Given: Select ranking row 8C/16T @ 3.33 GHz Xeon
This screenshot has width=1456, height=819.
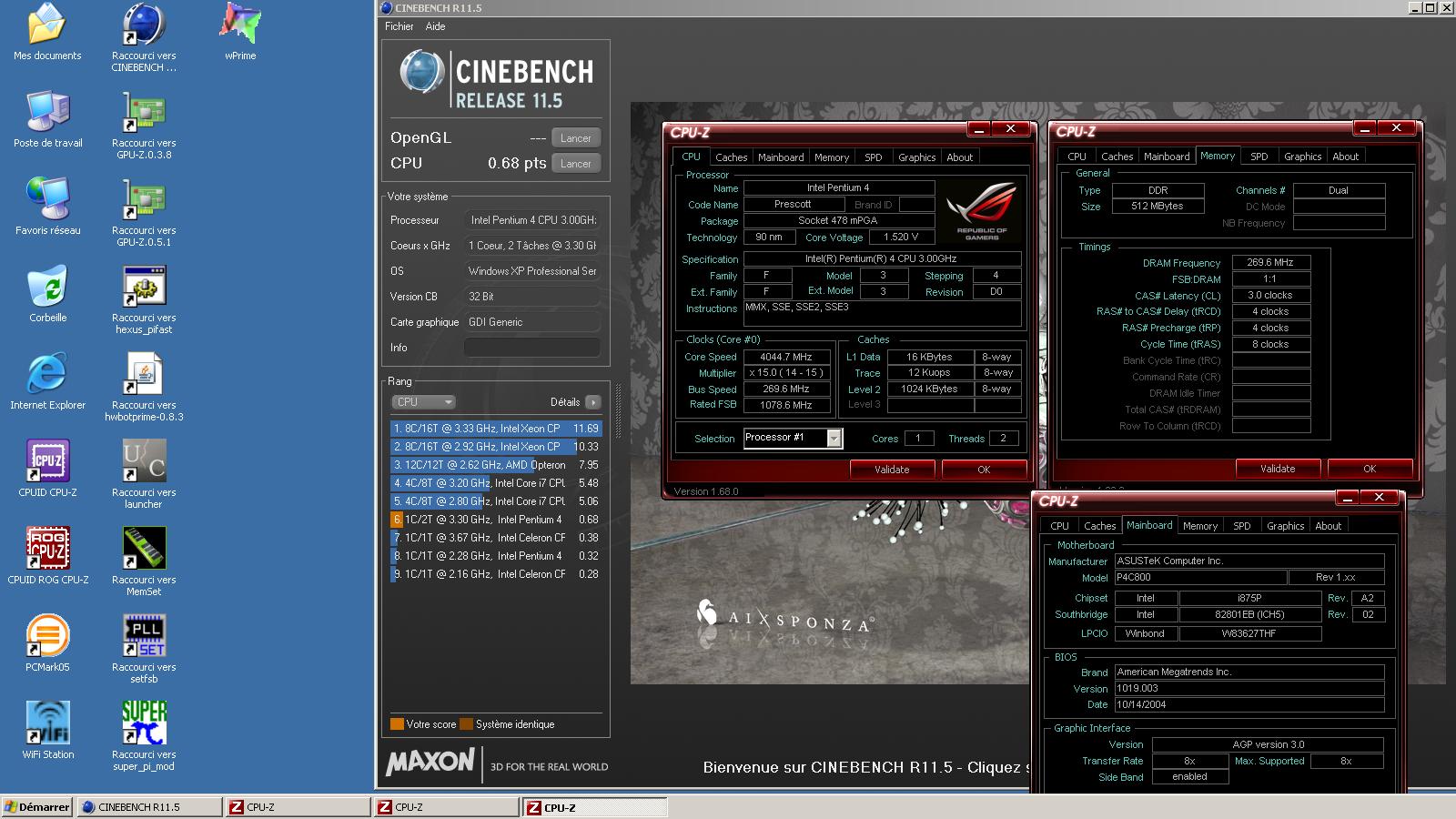Looking at the screenshot, I should 496,429.
